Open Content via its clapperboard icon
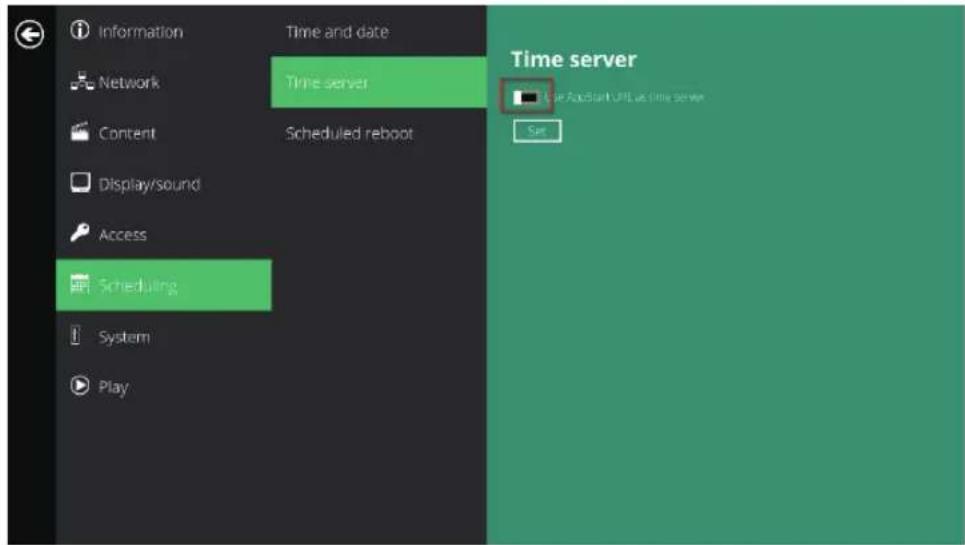This screenshot has height=545, width=965. [x=80, y=132]
